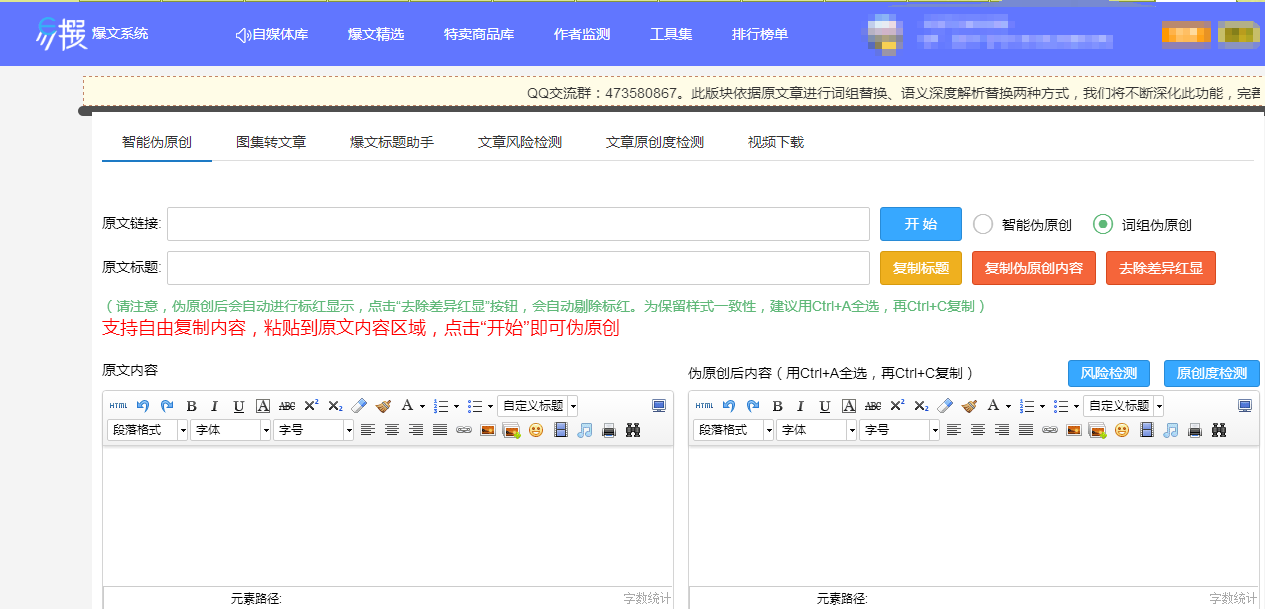Open 字体 dropdown in 原文内容 editor

(x=231, y=430)
